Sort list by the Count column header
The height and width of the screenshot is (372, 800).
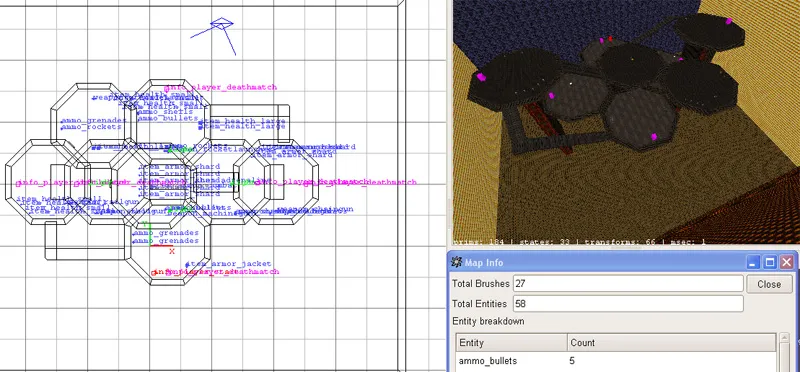coord(671,342)
